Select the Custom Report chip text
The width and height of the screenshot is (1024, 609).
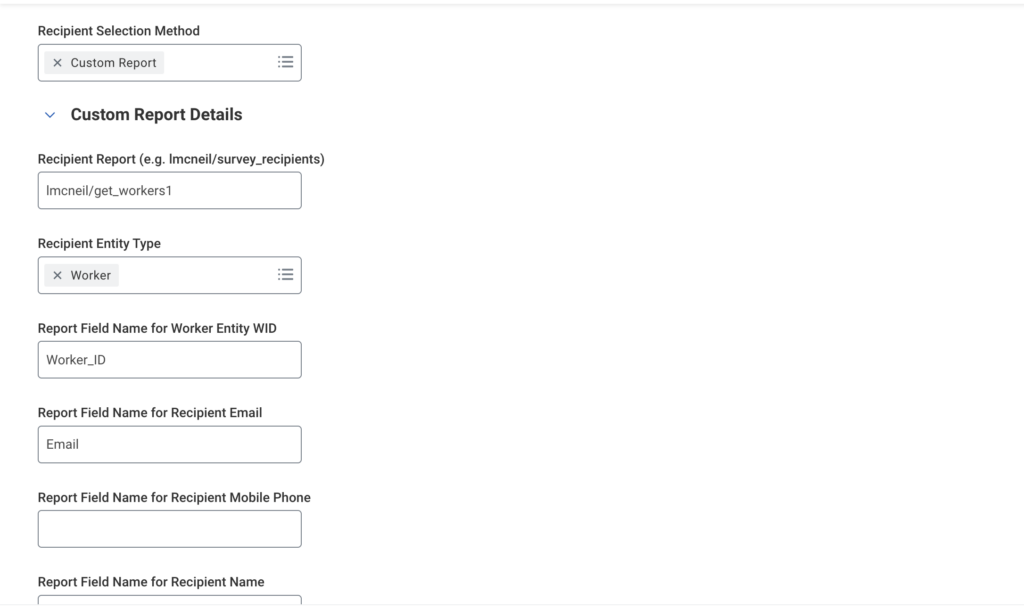[x=113, y=63]
